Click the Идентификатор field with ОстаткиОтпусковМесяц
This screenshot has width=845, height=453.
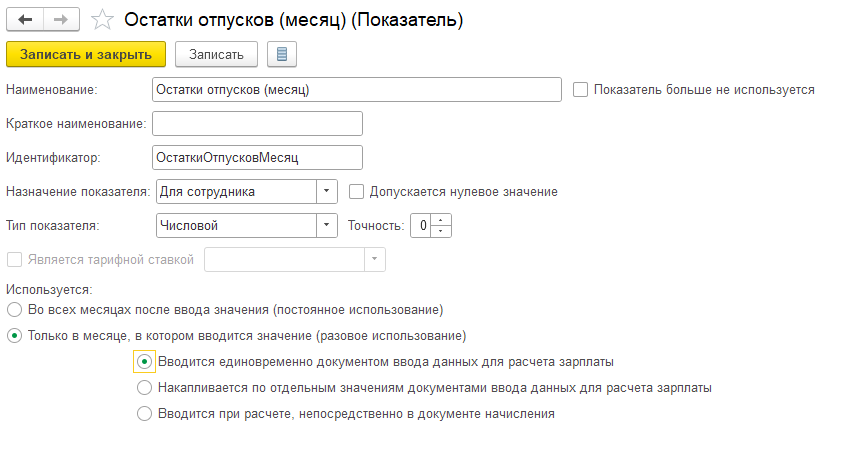coord(258,157)
